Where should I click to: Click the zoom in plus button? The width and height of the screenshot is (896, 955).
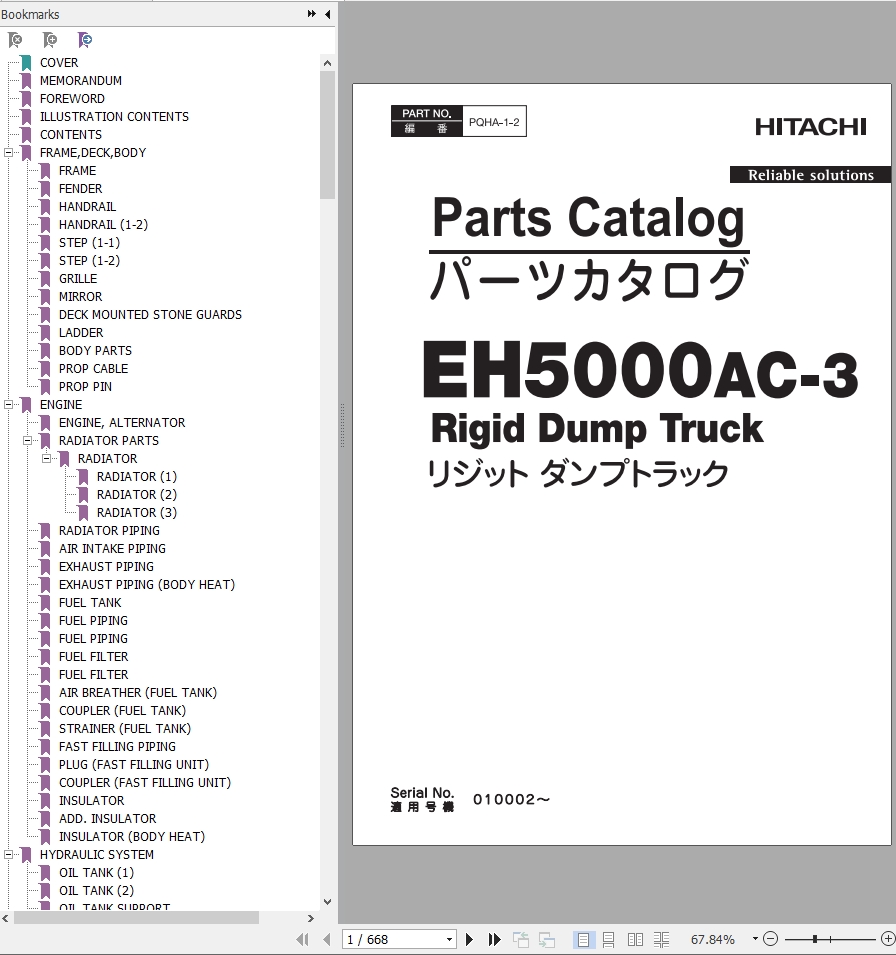pyautogui.click(x=889, y=939)
